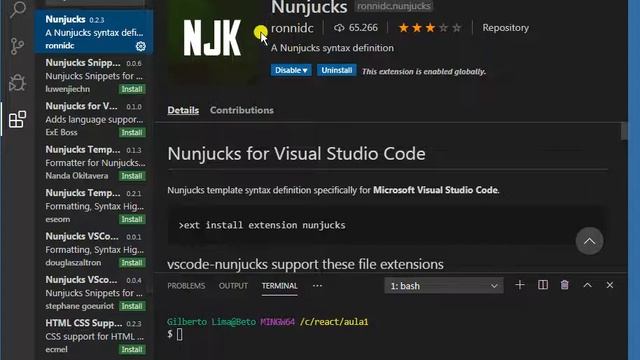The width and height of the screenshot is (640, 360).
Task: Open the Search view in activity bar
Action: [x=18, y=9]
